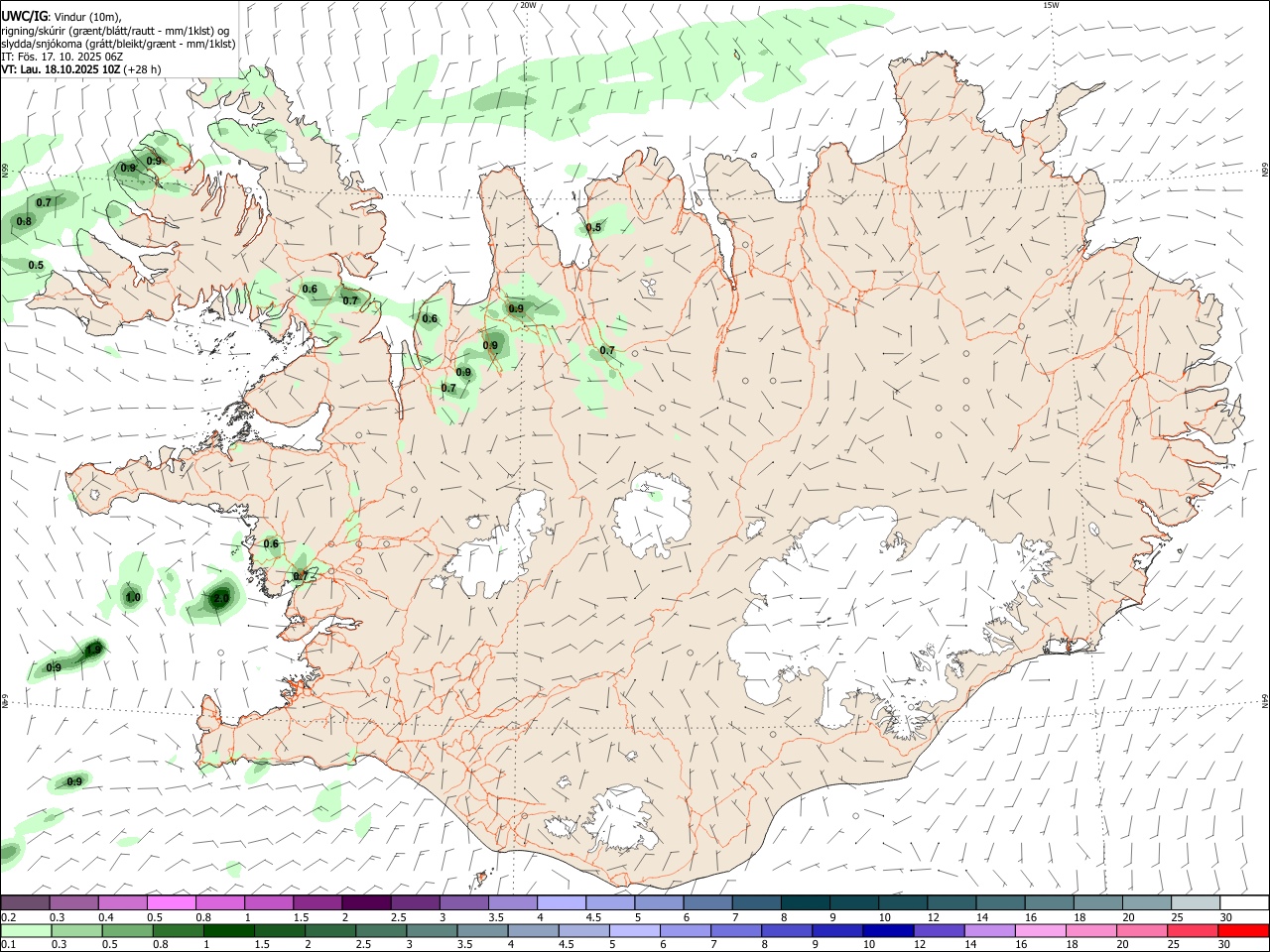Click the 20W longitude label

pos(529,5)
